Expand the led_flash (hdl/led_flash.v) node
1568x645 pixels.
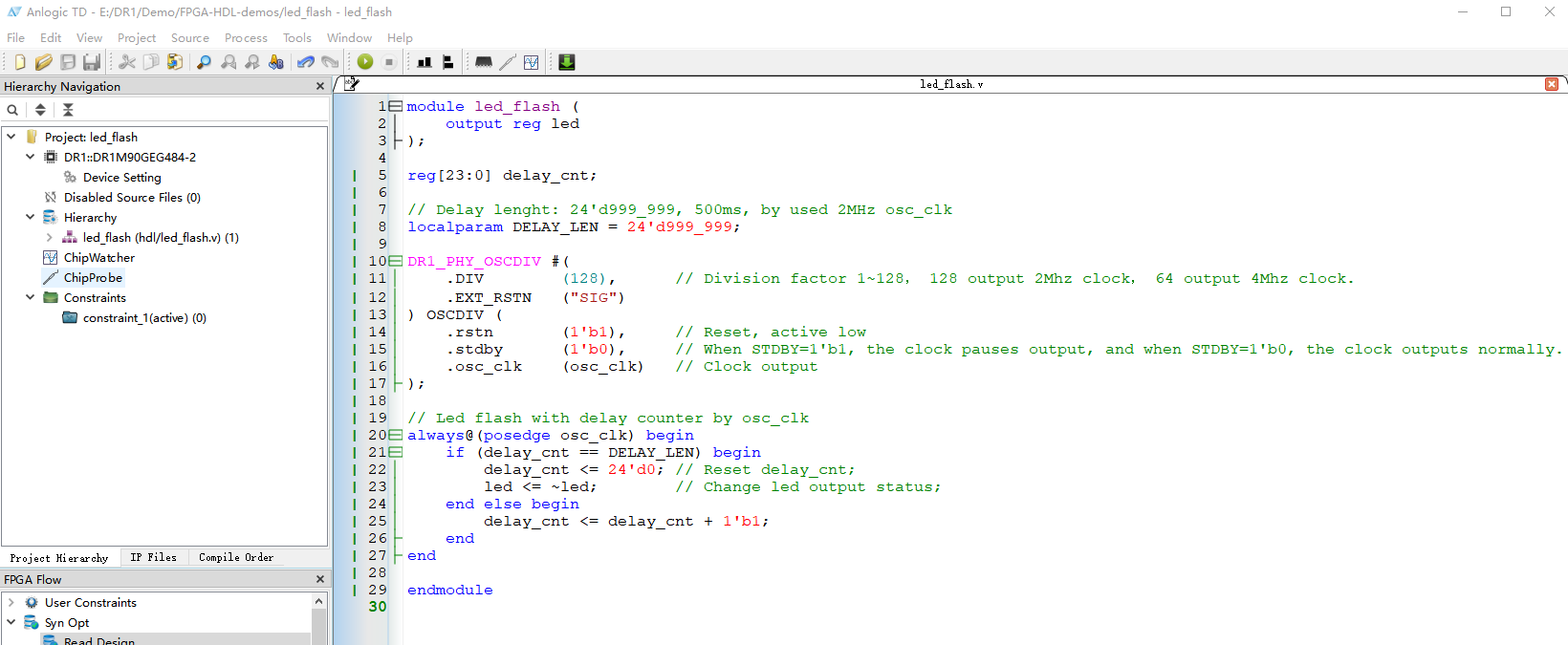click(50, 237)
